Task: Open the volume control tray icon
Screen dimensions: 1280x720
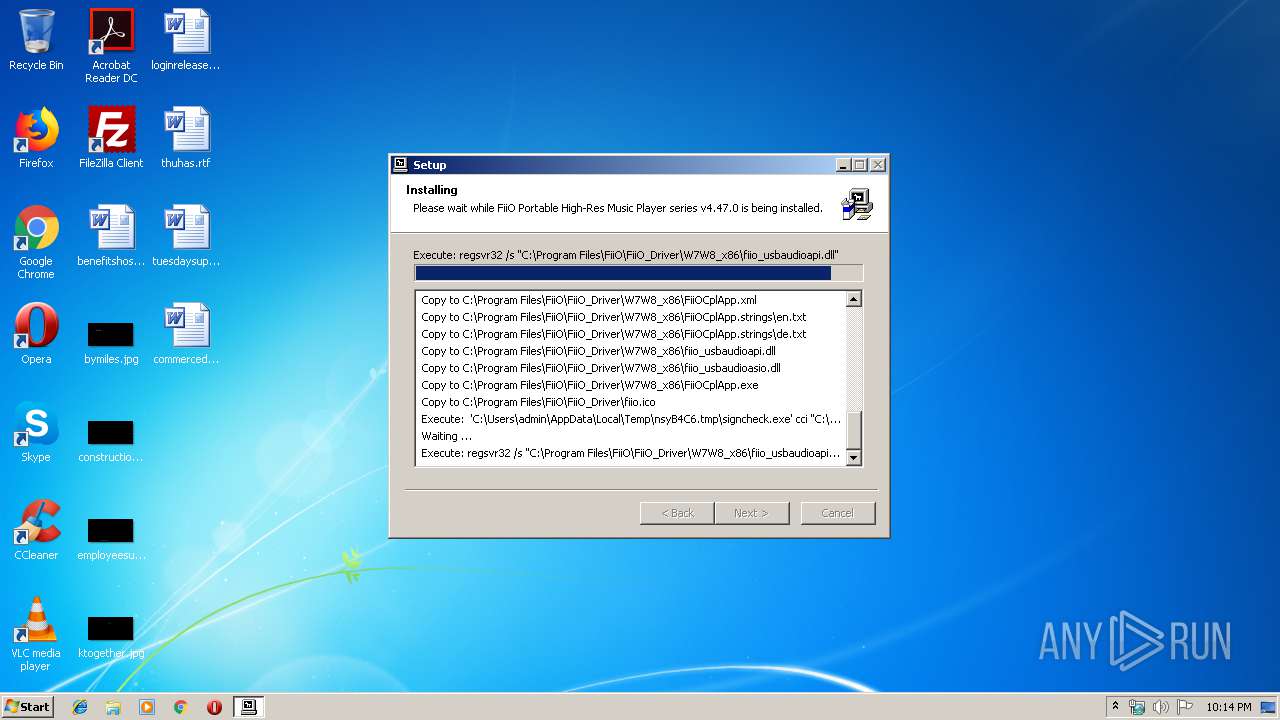Action: pyautogui.click(x=1161, y=707)
